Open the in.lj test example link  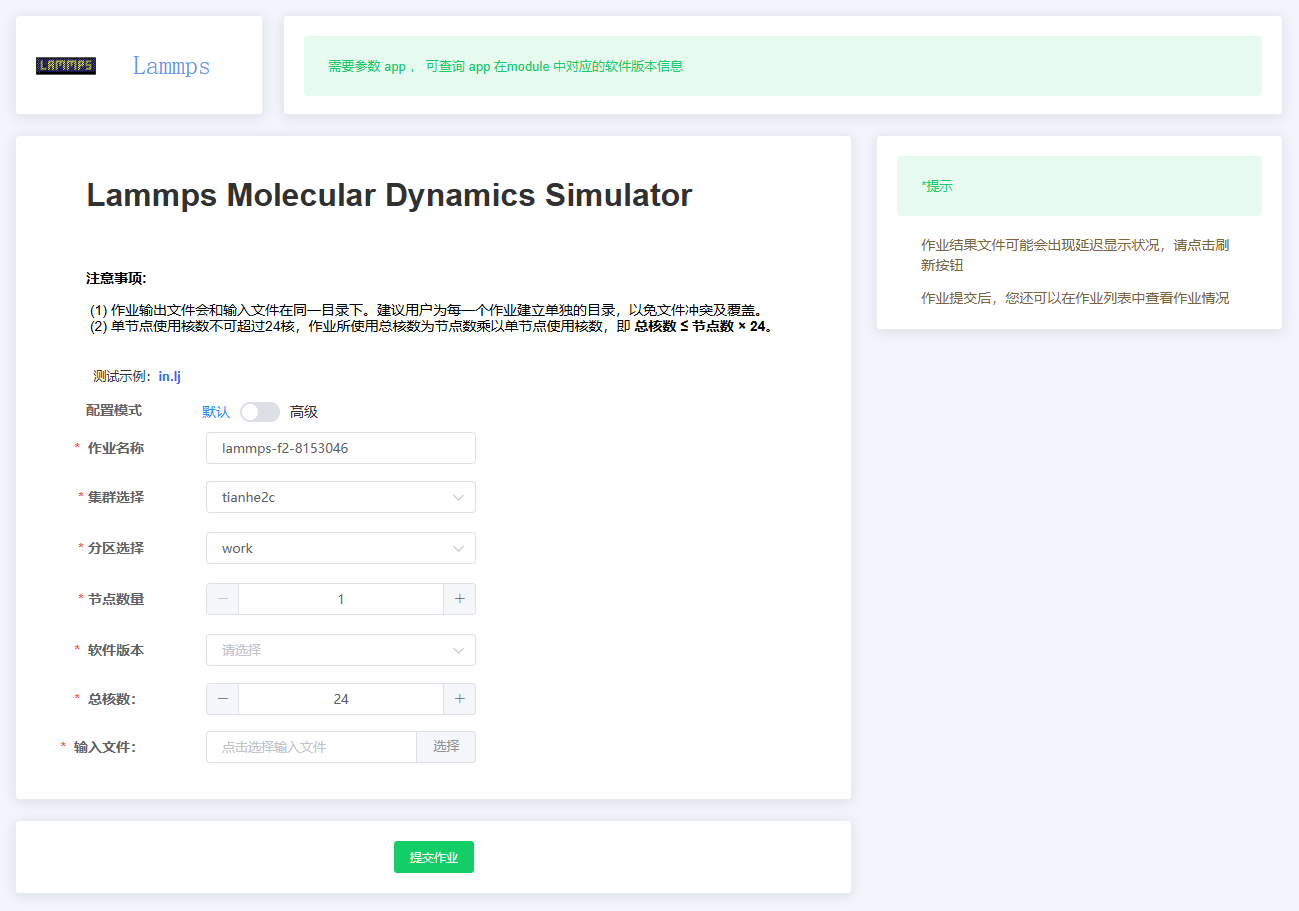coord(169,377)
